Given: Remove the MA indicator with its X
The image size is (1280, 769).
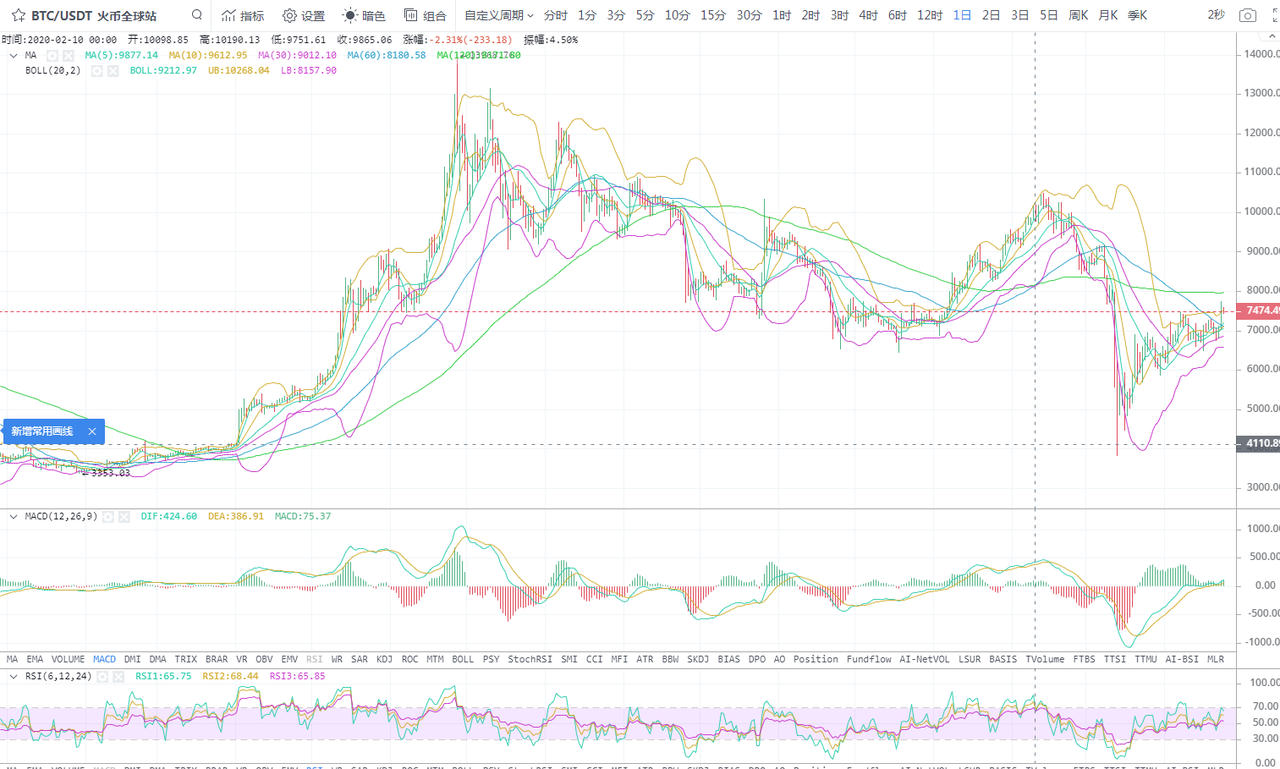Looking at the screenshot, I should [68, 55].
